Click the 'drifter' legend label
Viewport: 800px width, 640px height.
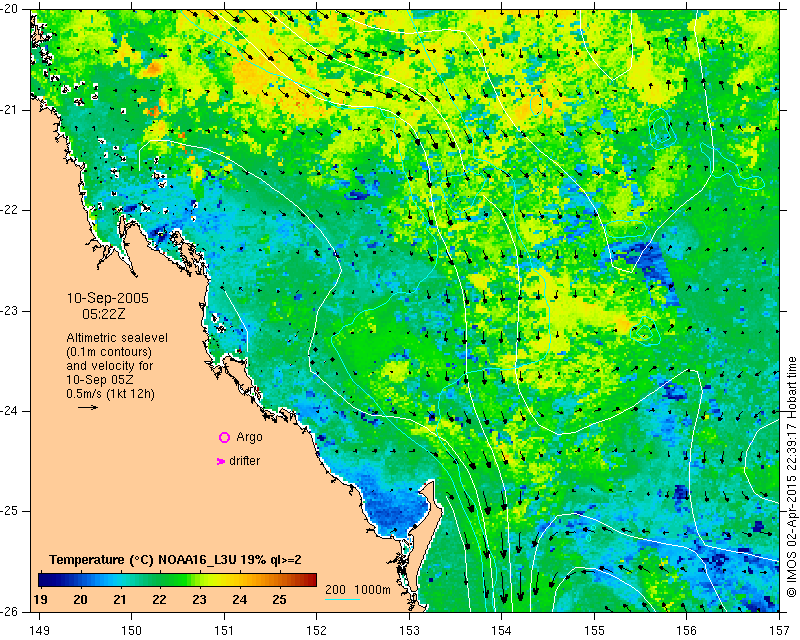point(244,461)
